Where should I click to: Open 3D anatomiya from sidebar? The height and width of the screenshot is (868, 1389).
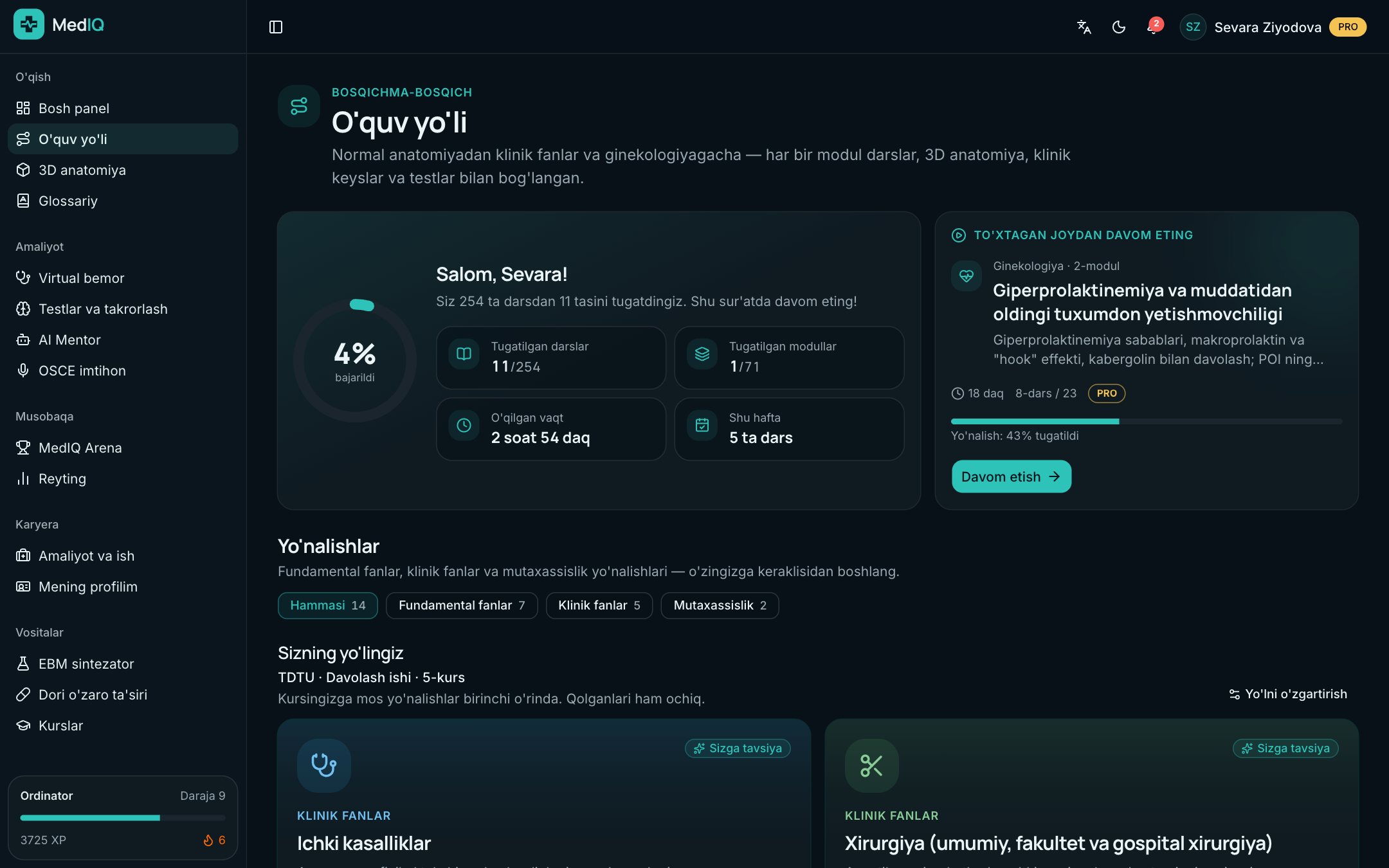click(x=123, y=170)
